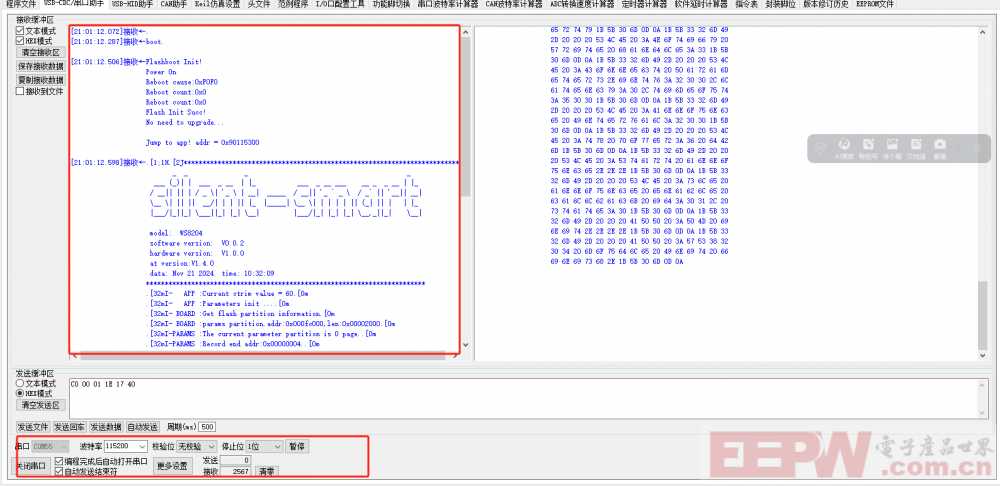Click the 周期(ms) input field showing 500
This screenshot has height=486, width=1000.
tap(207, 427)
